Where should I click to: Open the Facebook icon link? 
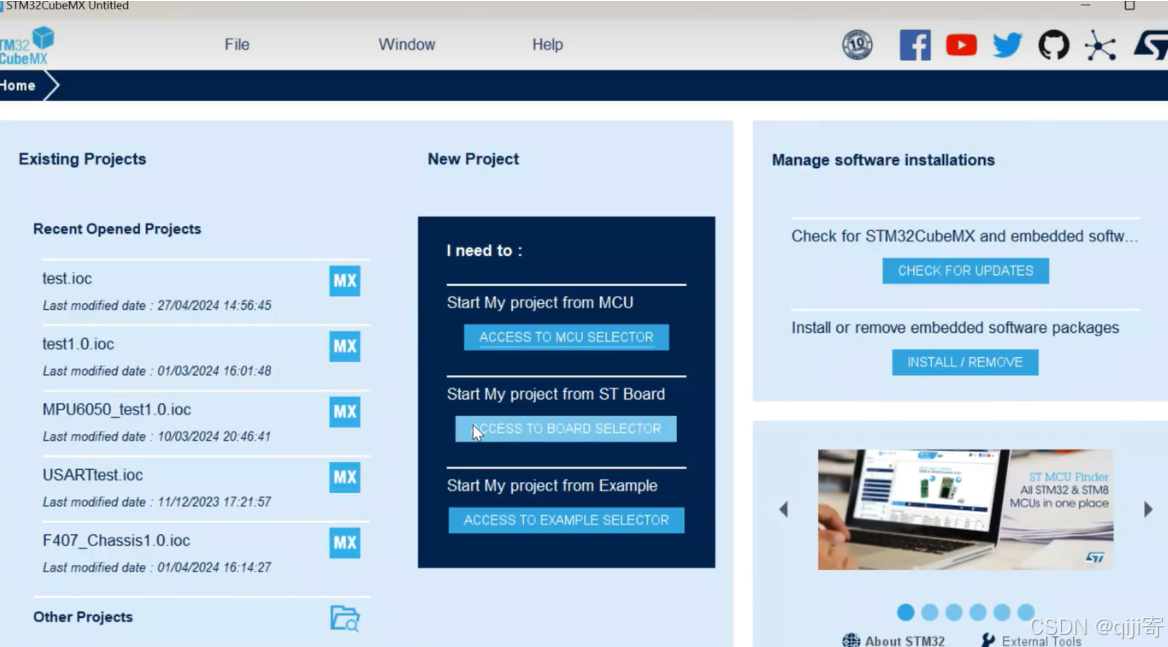click(915, 45)
